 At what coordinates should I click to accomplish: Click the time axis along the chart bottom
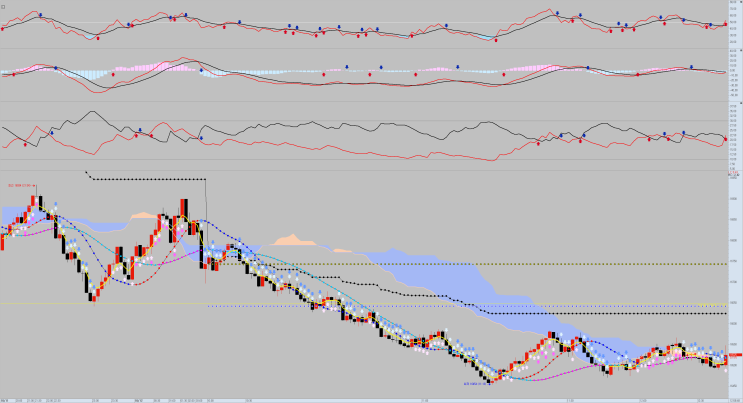click(x=363, y=400)
